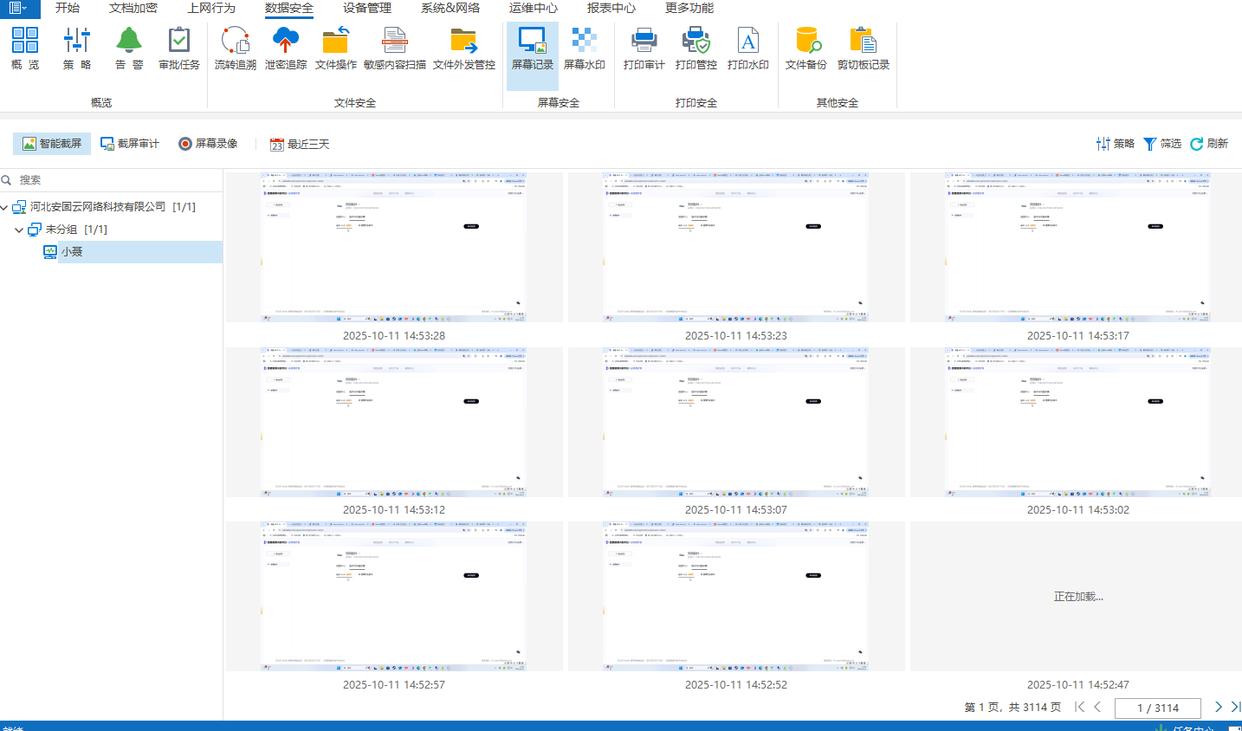Screen dimensions: 1242x731
Task: Open screenshot thumbnail dated 14:53:17
Action: coord(1076,247)
